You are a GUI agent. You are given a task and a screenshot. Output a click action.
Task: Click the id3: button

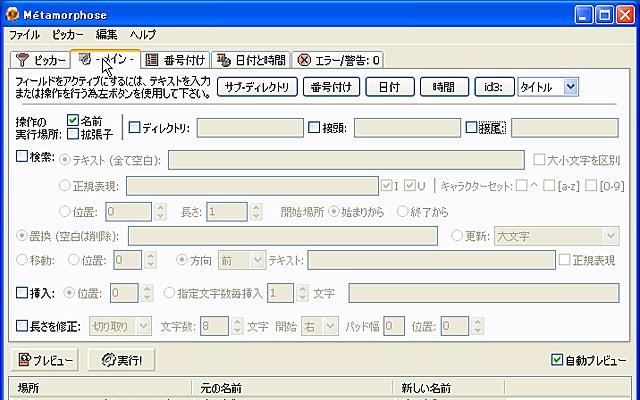(494, 87)
